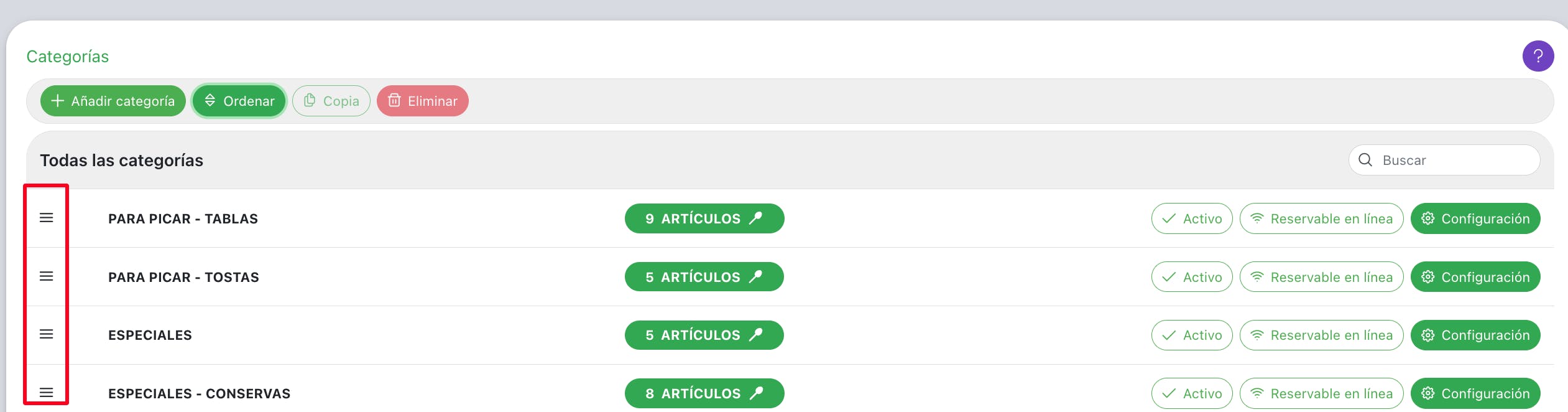The height and width of the screenshot is (412, 1568).
Task: Toggle Reservable en línea for ESPECIALES - CONSERVAS
Action: click(1321, 393)
